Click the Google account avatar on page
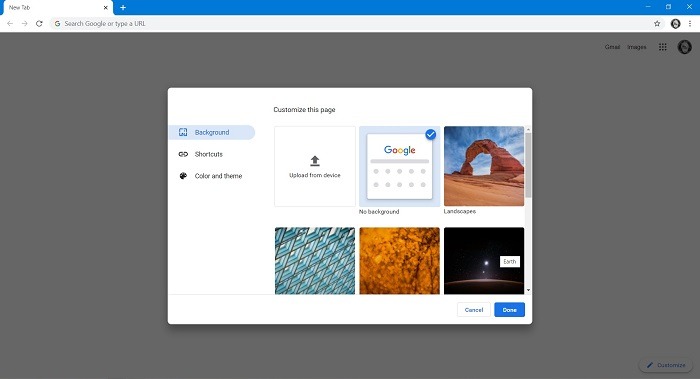 click(684, 47)
